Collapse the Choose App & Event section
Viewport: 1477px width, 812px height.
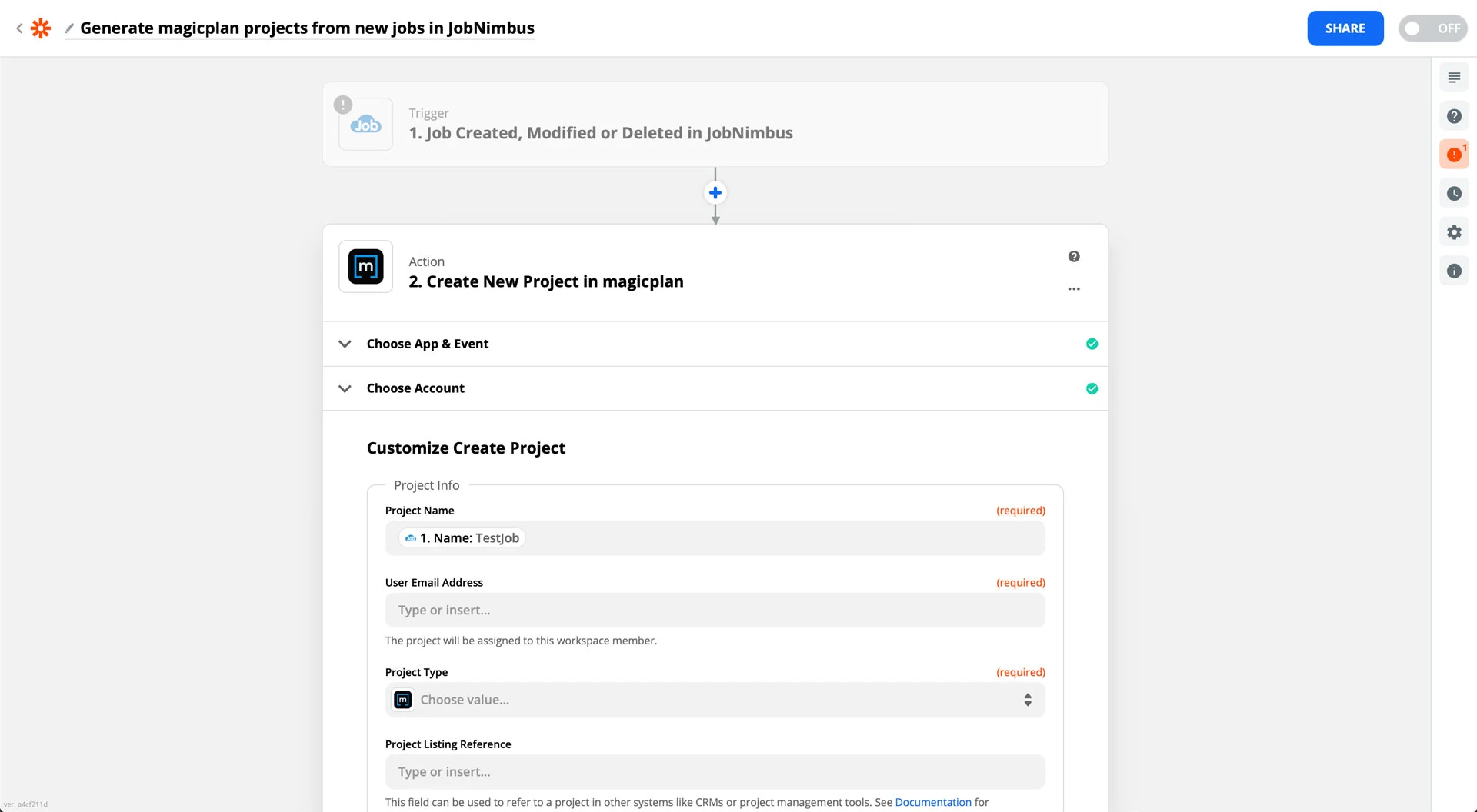[x=345, y=344]
